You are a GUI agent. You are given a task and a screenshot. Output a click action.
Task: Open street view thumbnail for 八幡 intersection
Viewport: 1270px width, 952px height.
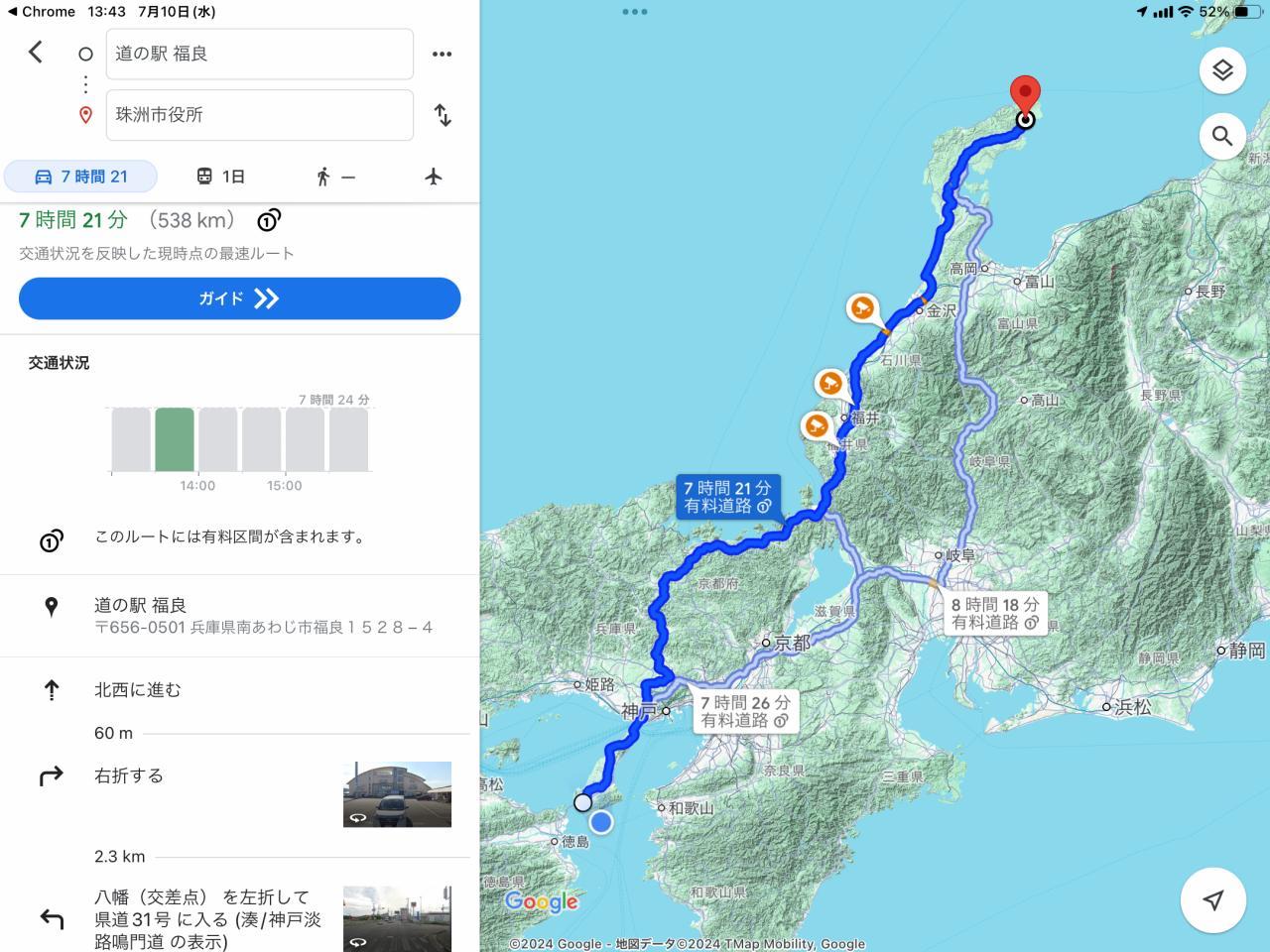tap(397, 919)
